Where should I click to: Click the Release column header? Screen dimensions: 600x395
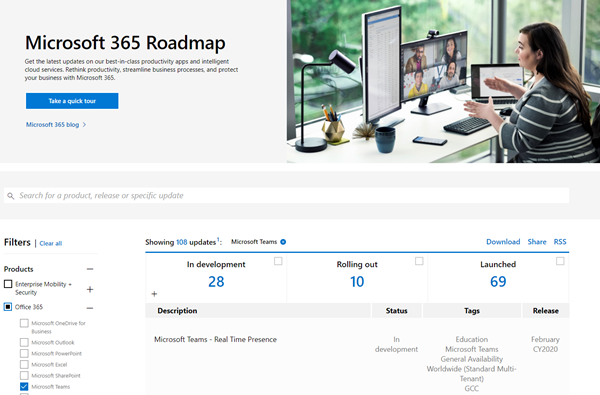[546, 311]
